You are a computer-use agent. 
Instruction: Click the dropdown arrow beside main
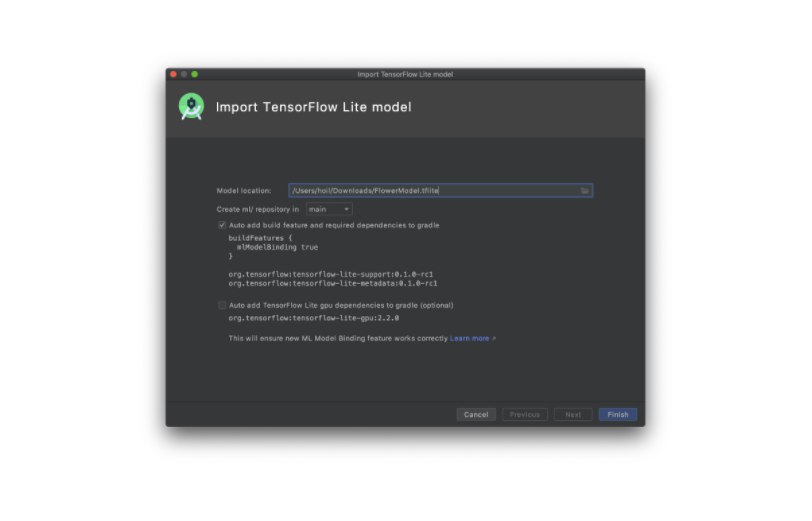pos(346,209)
